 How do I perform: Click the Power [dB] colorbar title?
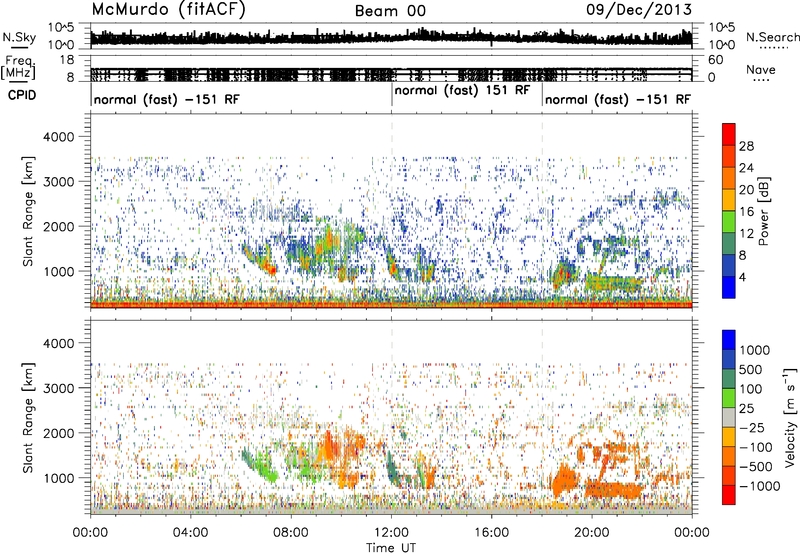(x=763, y=211)
